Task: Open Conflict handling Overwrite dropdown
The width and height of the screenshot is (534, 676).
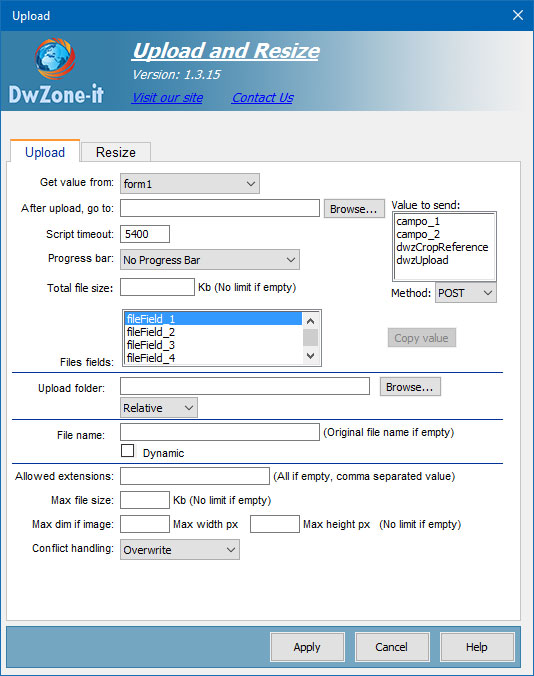Action: tap(180, 550)
